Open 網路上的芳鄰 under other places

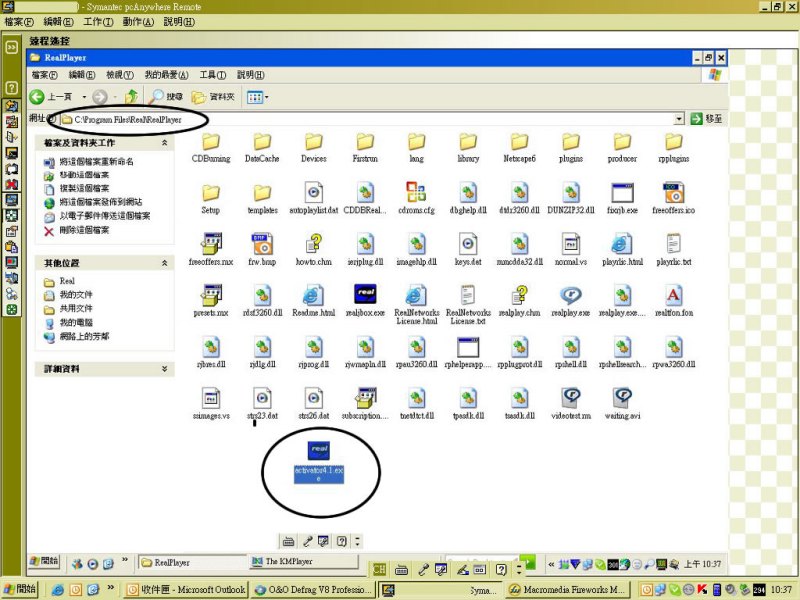pos(84,336)
